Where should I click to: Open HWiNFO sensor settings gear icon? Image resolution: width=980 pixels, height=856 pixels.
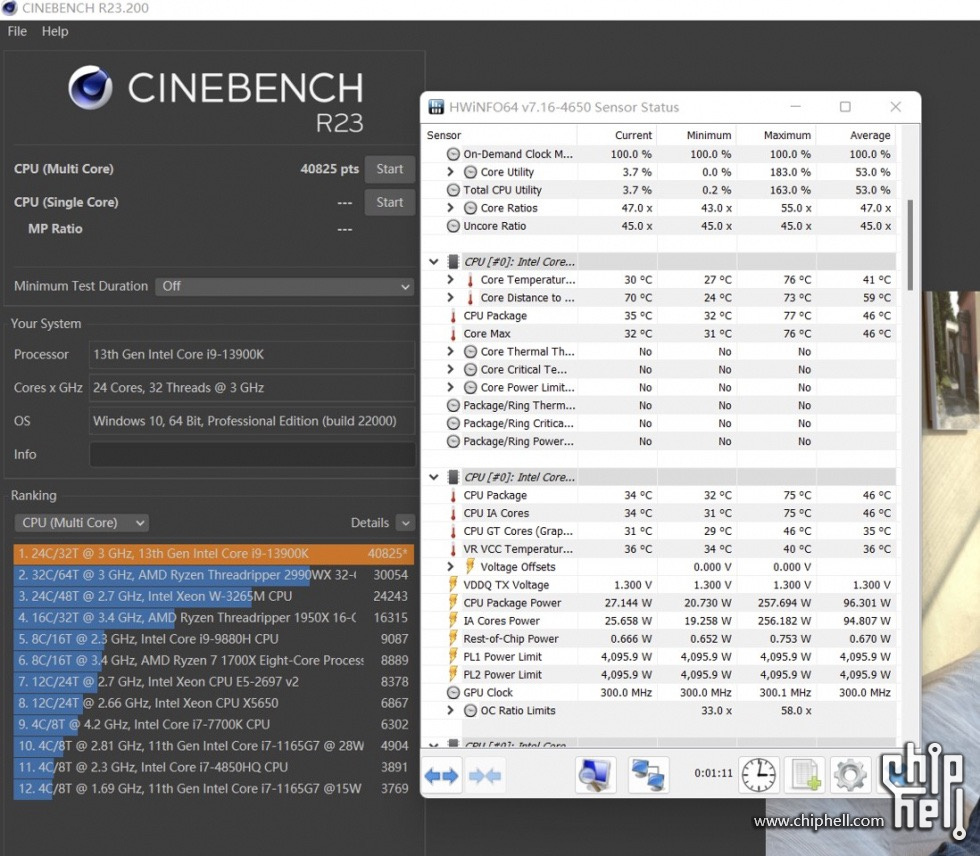[x=850, y=775]
